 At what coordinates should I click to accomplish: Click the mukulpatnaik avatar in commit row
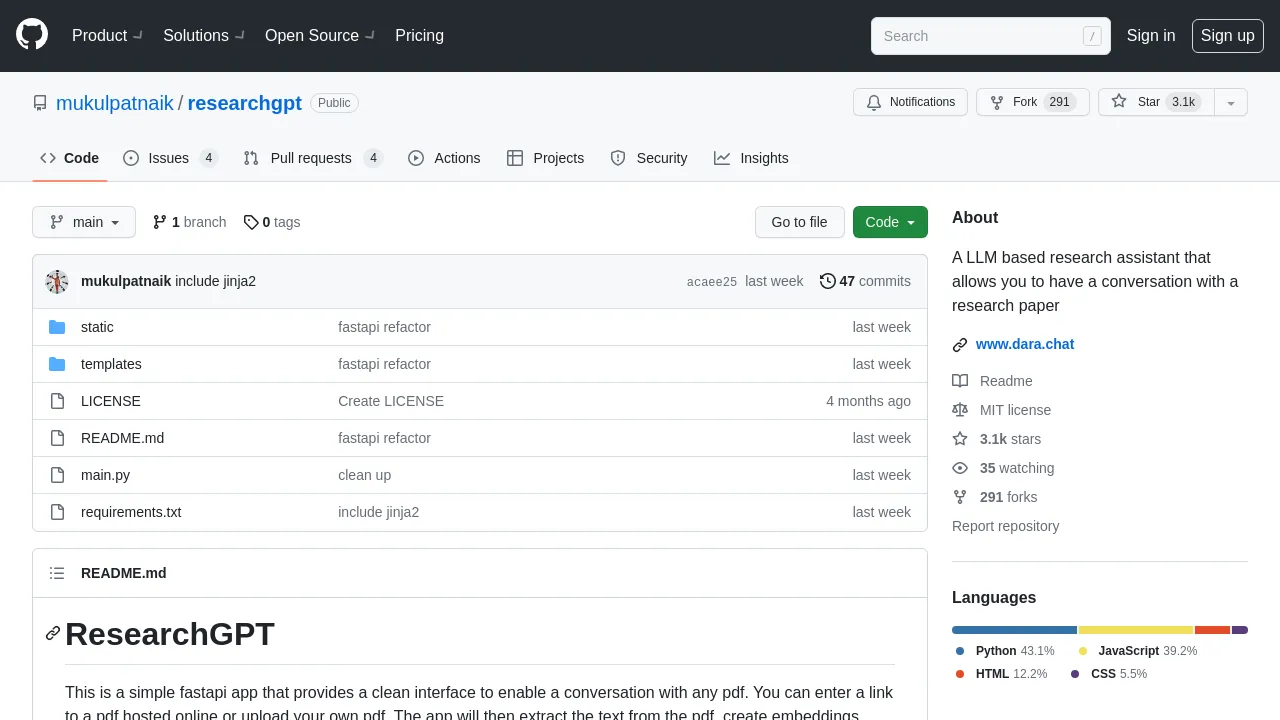pyautogui.click(x=57, y=282)
